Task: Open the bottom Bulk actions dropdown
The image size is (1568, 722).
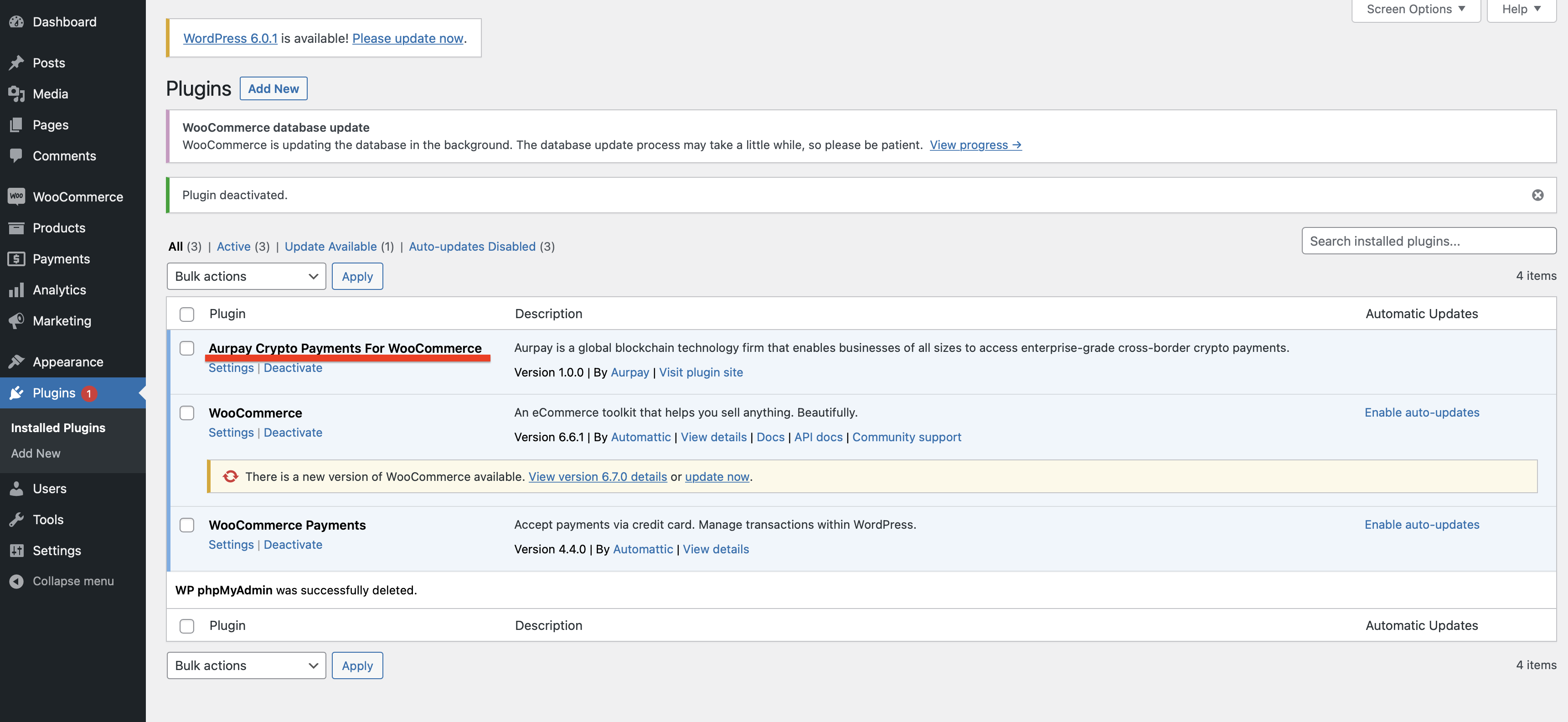Action: [247, 665]
